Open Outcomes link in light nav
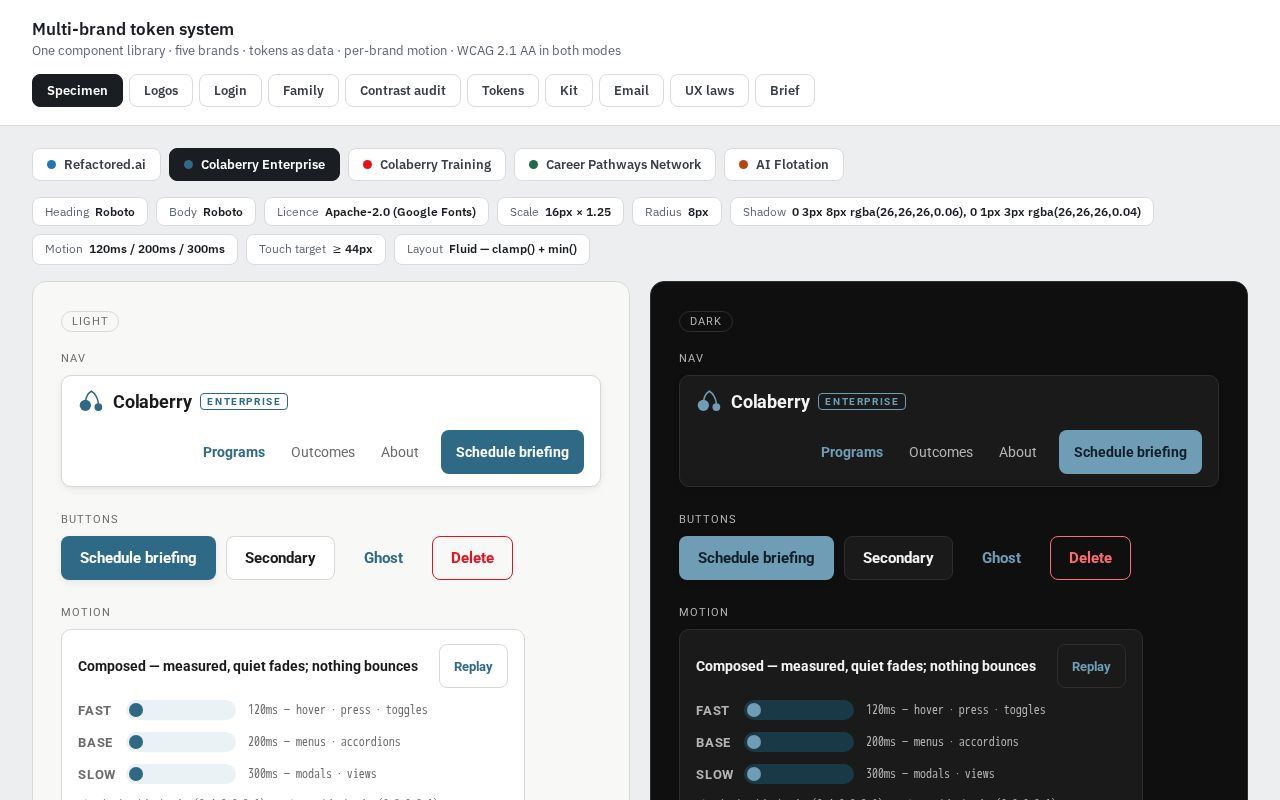 point(323,452)
